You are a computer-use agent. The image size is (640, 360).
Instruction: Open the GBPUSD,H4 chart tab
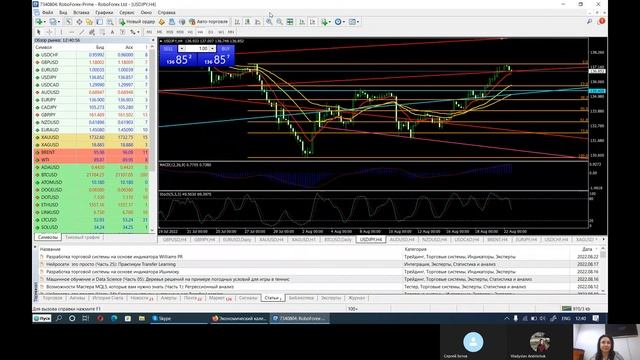point(175,240)
